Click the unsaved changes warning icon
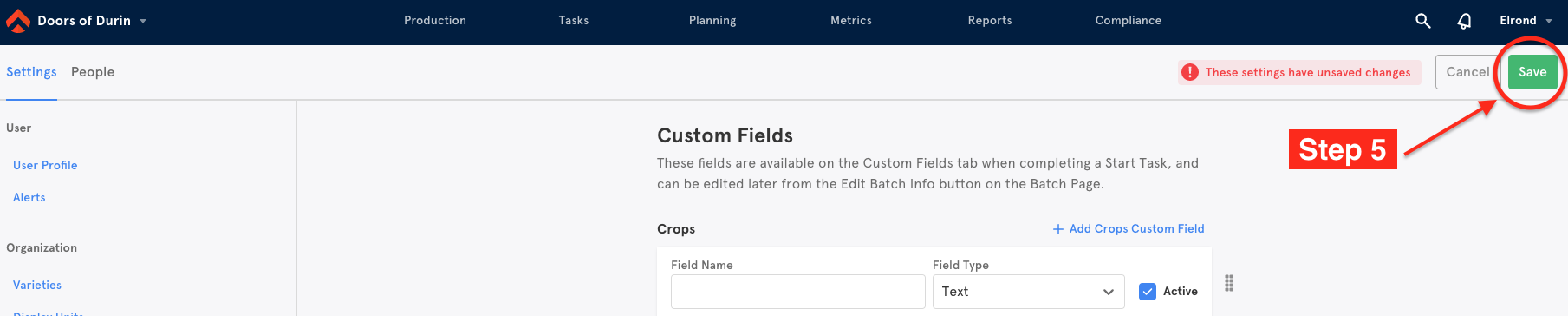 point(1190,72)
